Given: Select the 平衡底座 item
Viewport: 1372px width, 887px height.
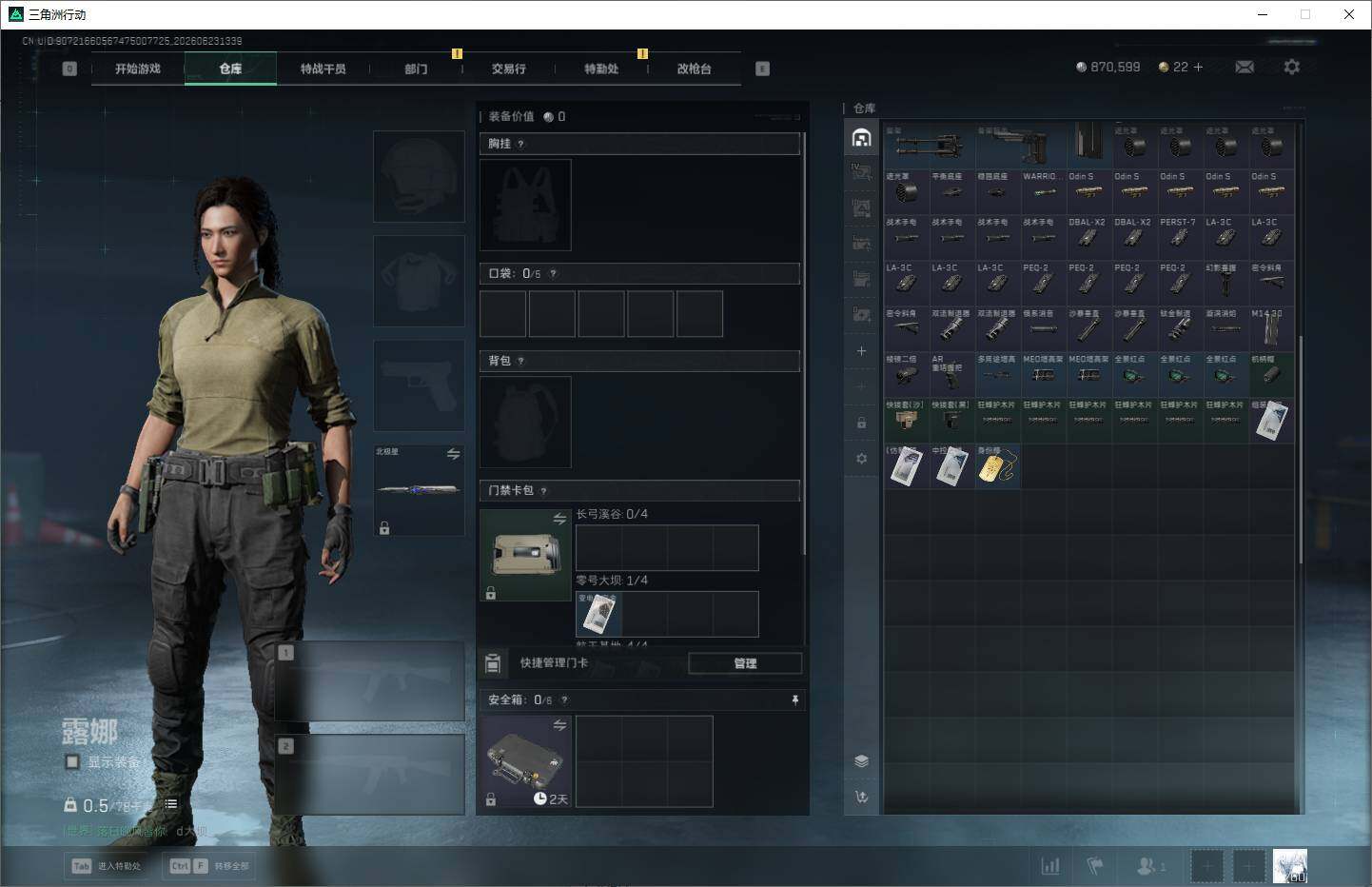Looking at the screenshot, I should 951,191.
